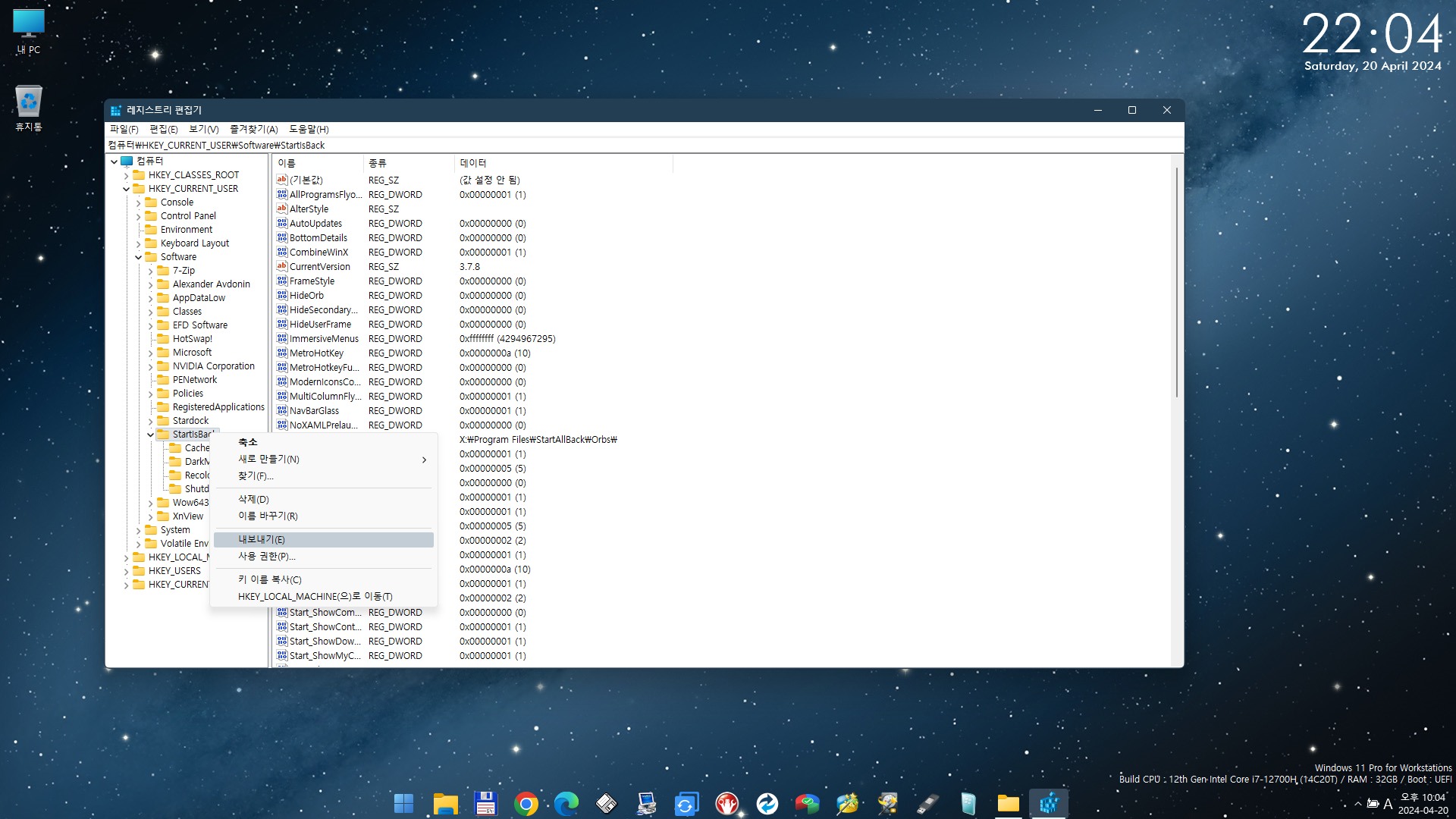Click the Environment folder icon
Screen dimensions: 1456x819
click(151, 229)
